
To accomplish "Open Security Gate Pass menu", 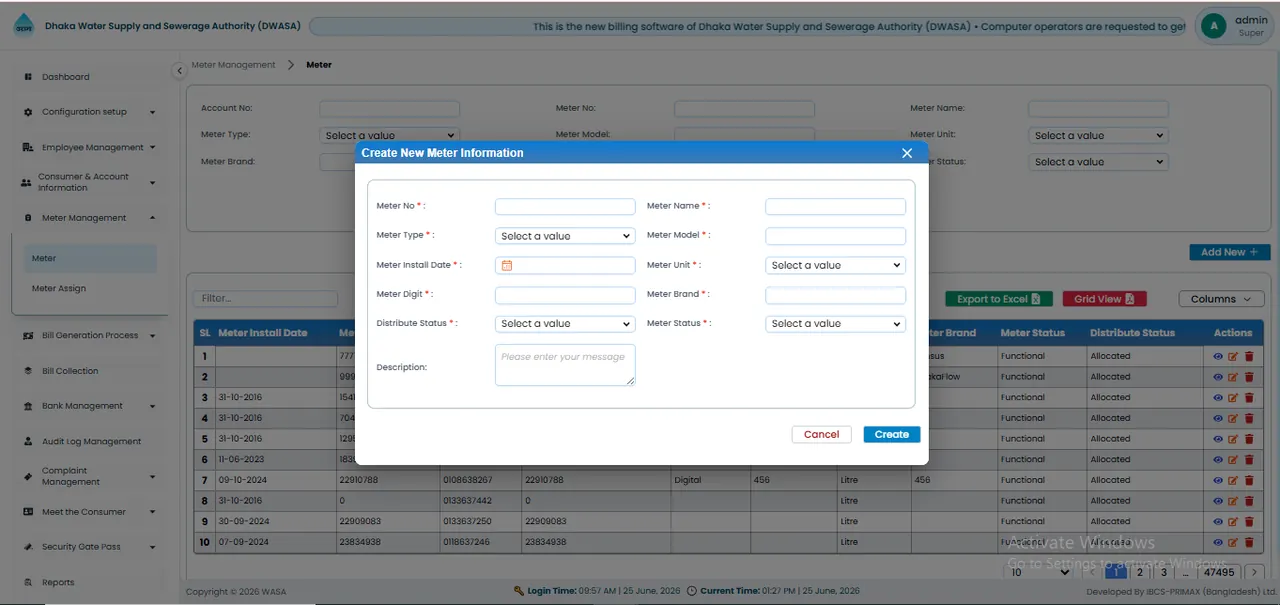I will (x=90, y=547).
